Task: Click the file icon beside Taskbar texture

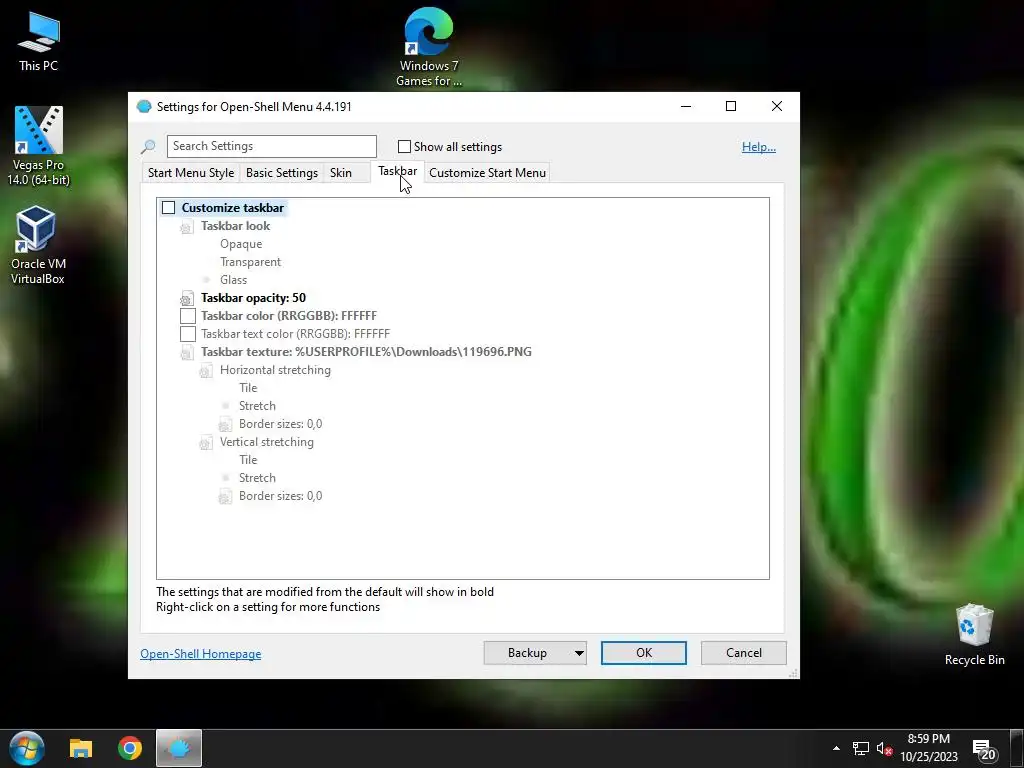Action: click(x=187, y=353)
